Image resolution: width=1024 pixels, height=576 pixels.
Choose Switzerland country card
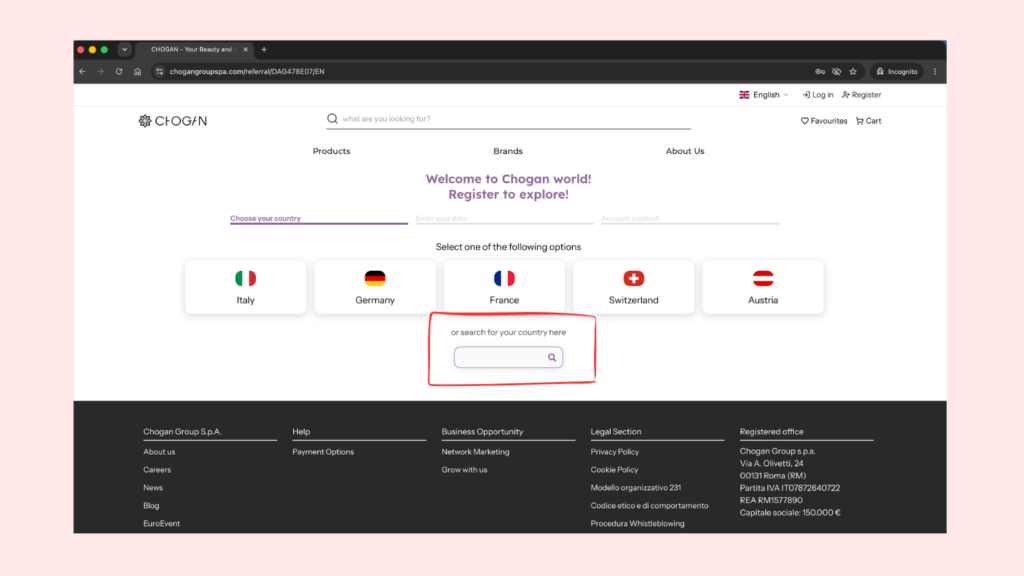[x=633, y=287]
